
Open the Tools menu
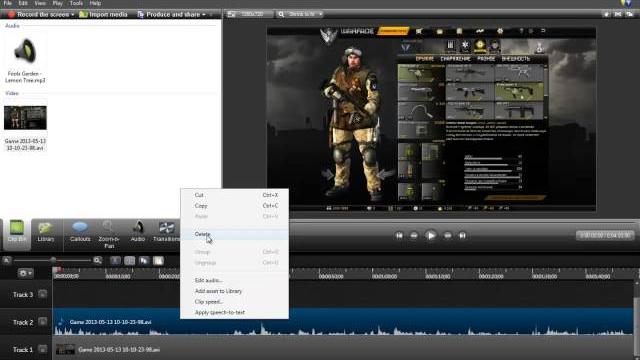(x=76, y=3)
